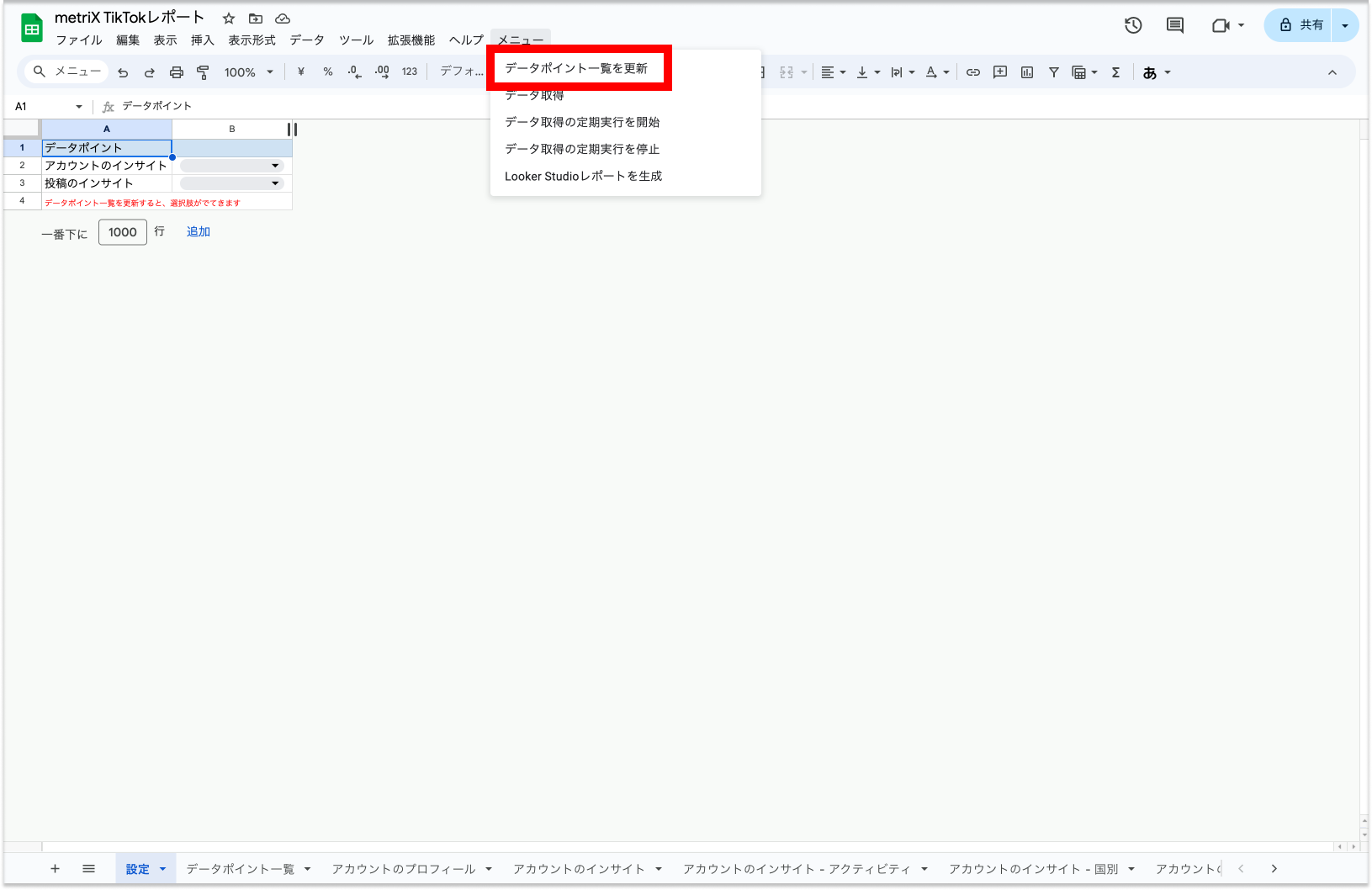Click the メニュー search box in toolbar
This screenshot has width=1372, height=890.
pos(66,72)
